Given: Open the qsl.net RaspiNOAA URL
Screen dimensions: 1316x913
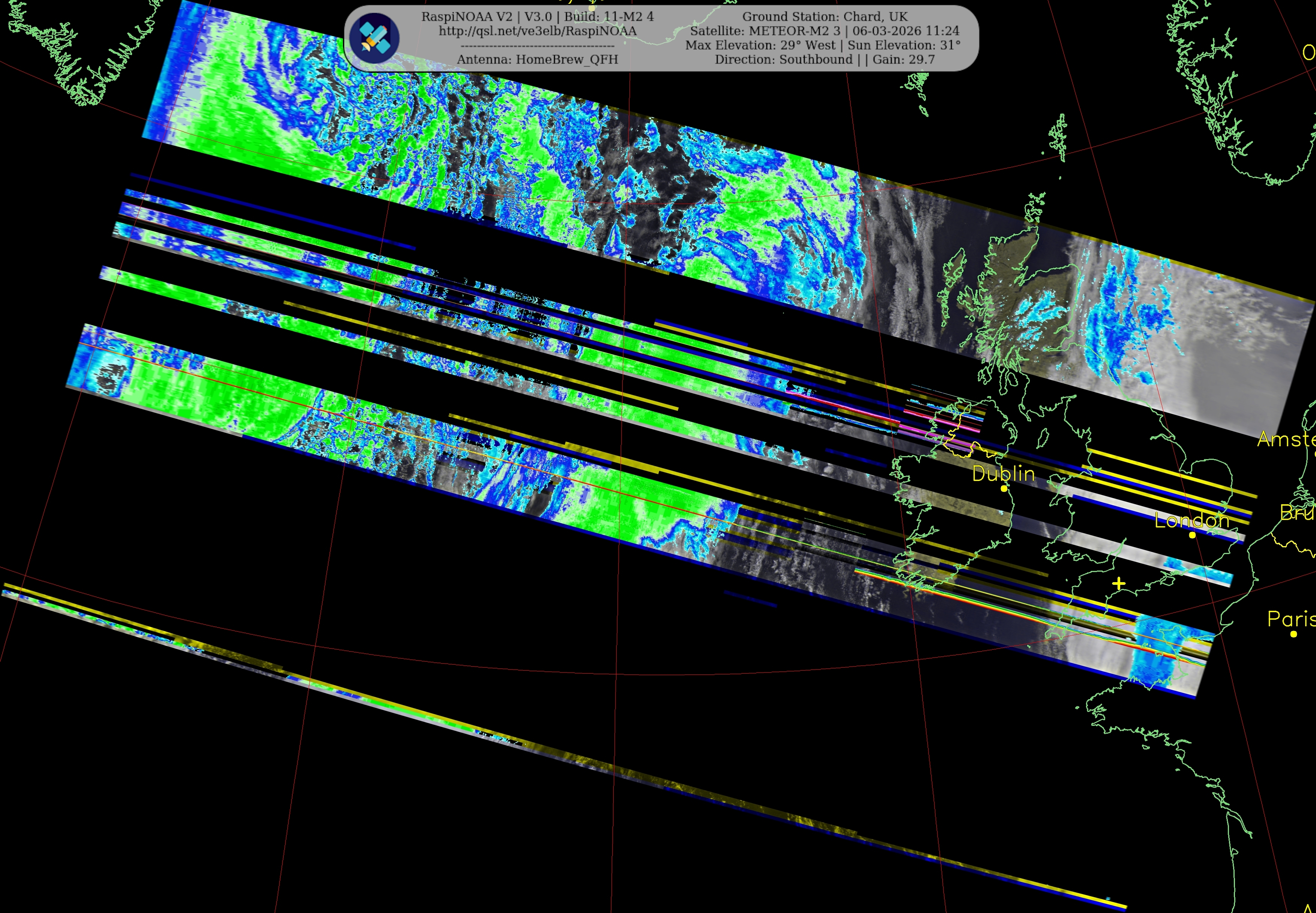Looking at the screenshot, I should click(x=537, y=31).
